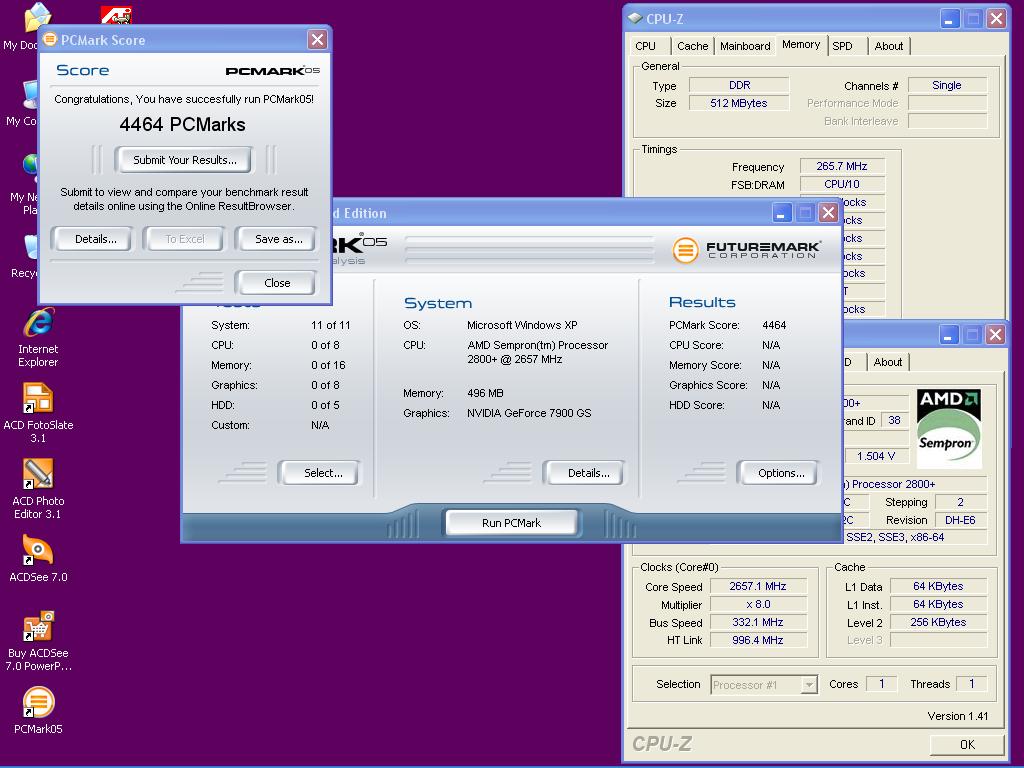Select the Memory tab in CPU-Z
1024x768 pixels.
pyautogui.click(x=801, y=44)
